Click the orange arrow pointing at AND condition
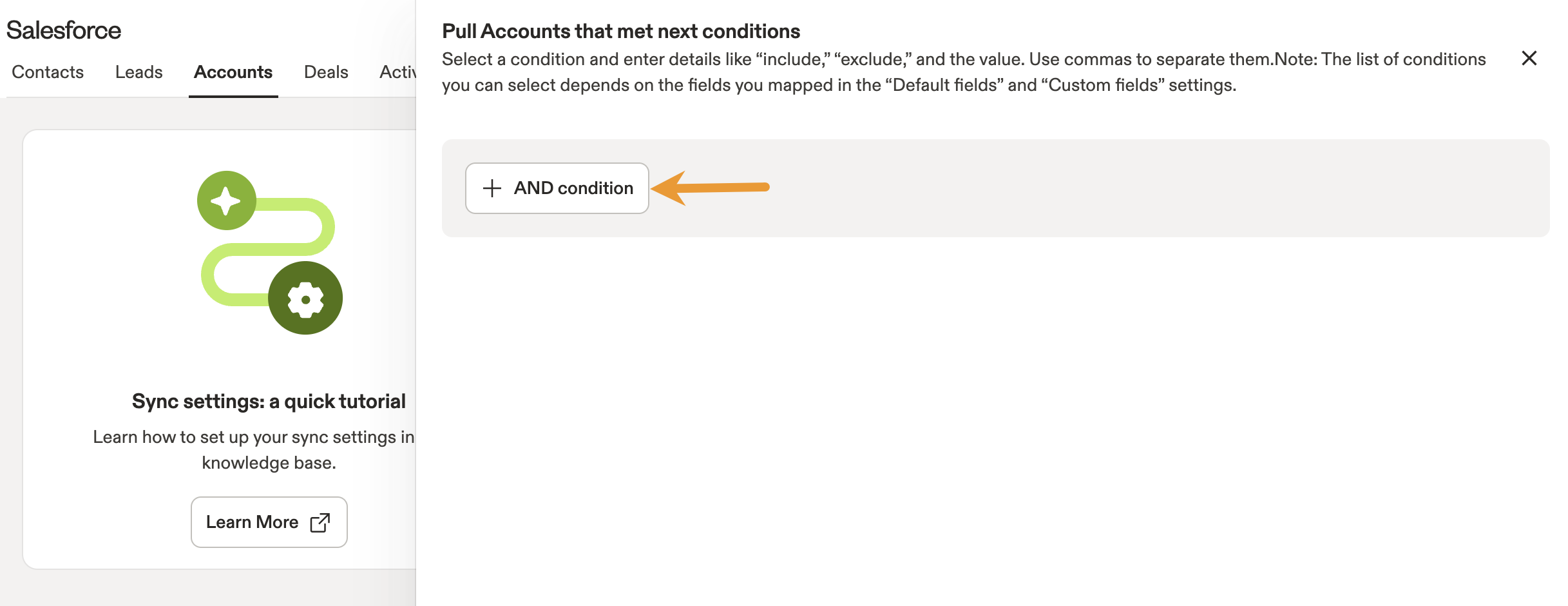The width and height of the screenshot is (1568, 606). (x=711, y=188)
